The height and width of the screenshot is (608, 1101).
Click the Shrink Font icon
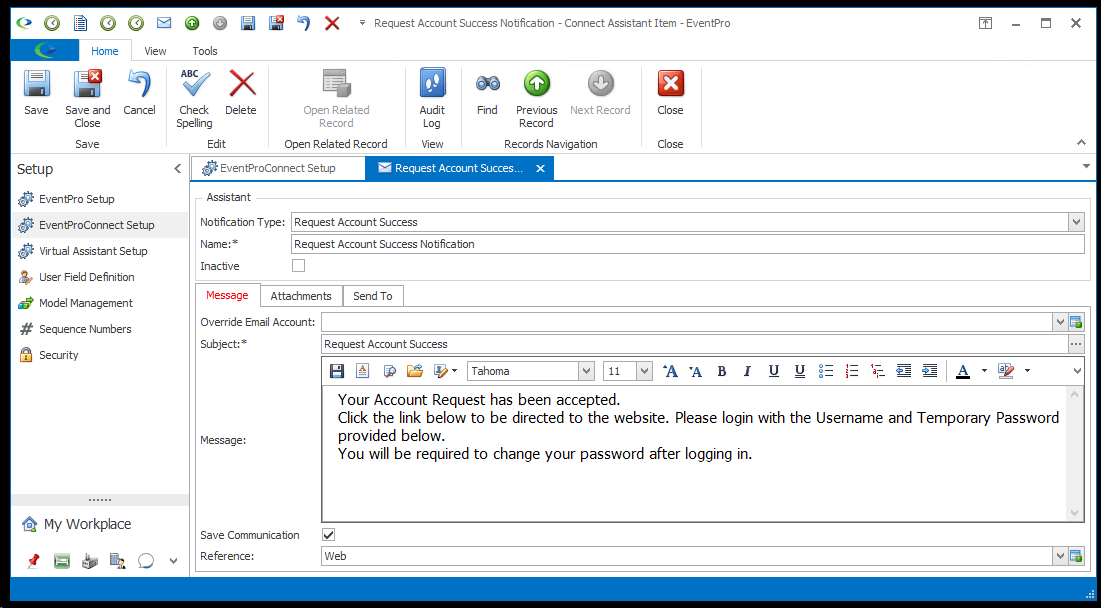(x=696, y=371)
